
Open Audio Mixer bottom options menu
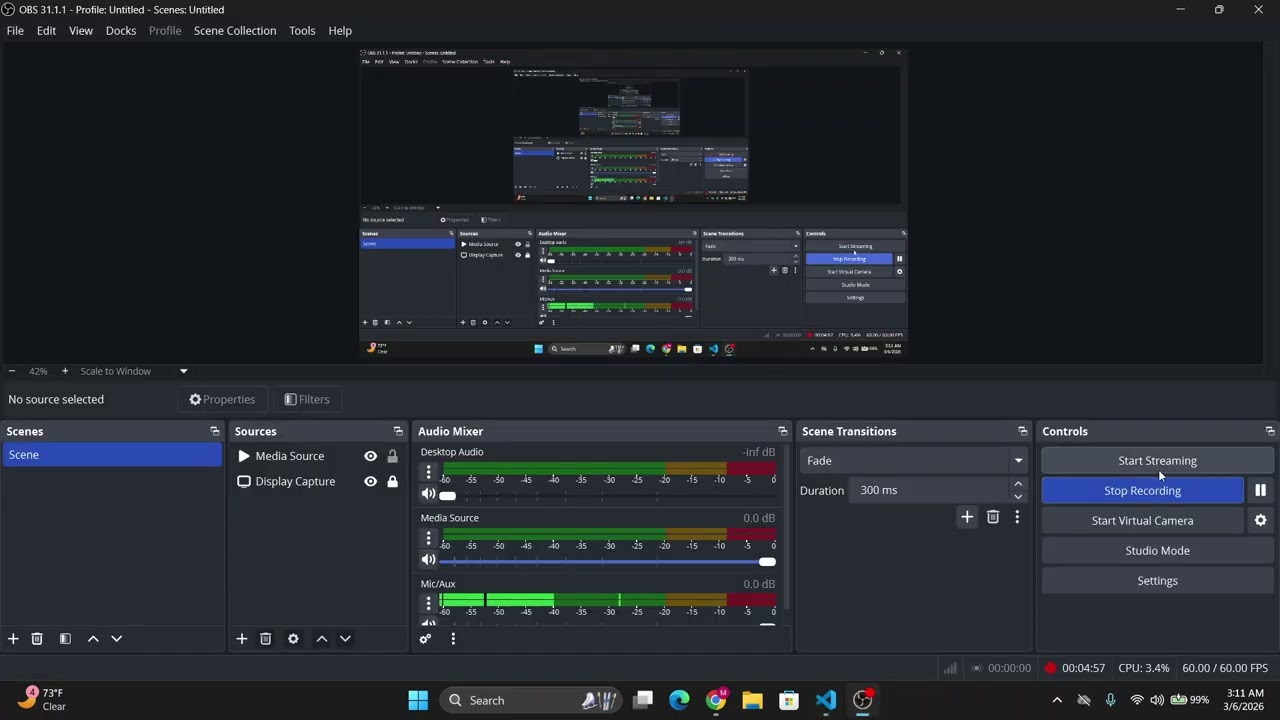[453, 639]
